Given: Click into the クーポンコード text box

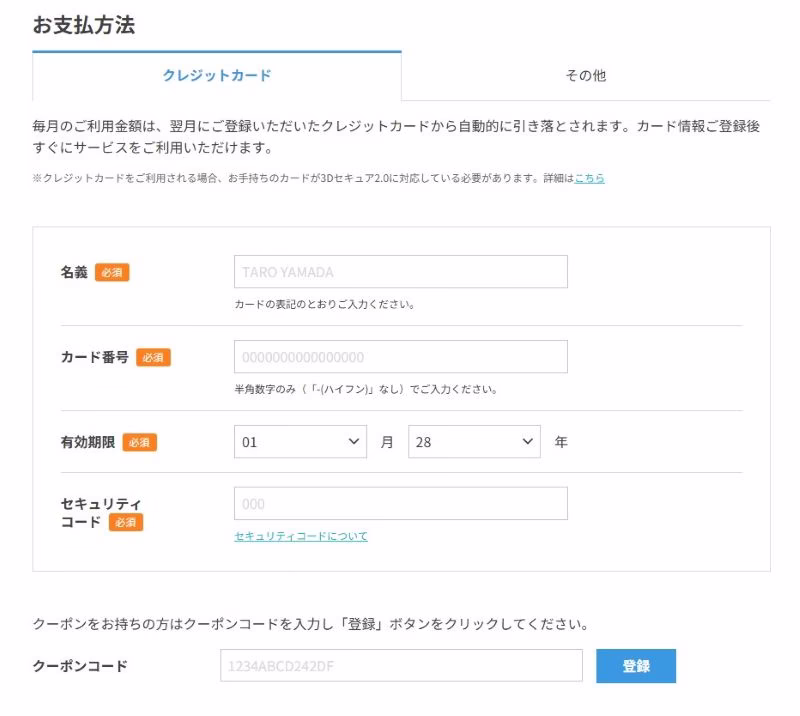Looking at the screenshot, I should [401, 666].
